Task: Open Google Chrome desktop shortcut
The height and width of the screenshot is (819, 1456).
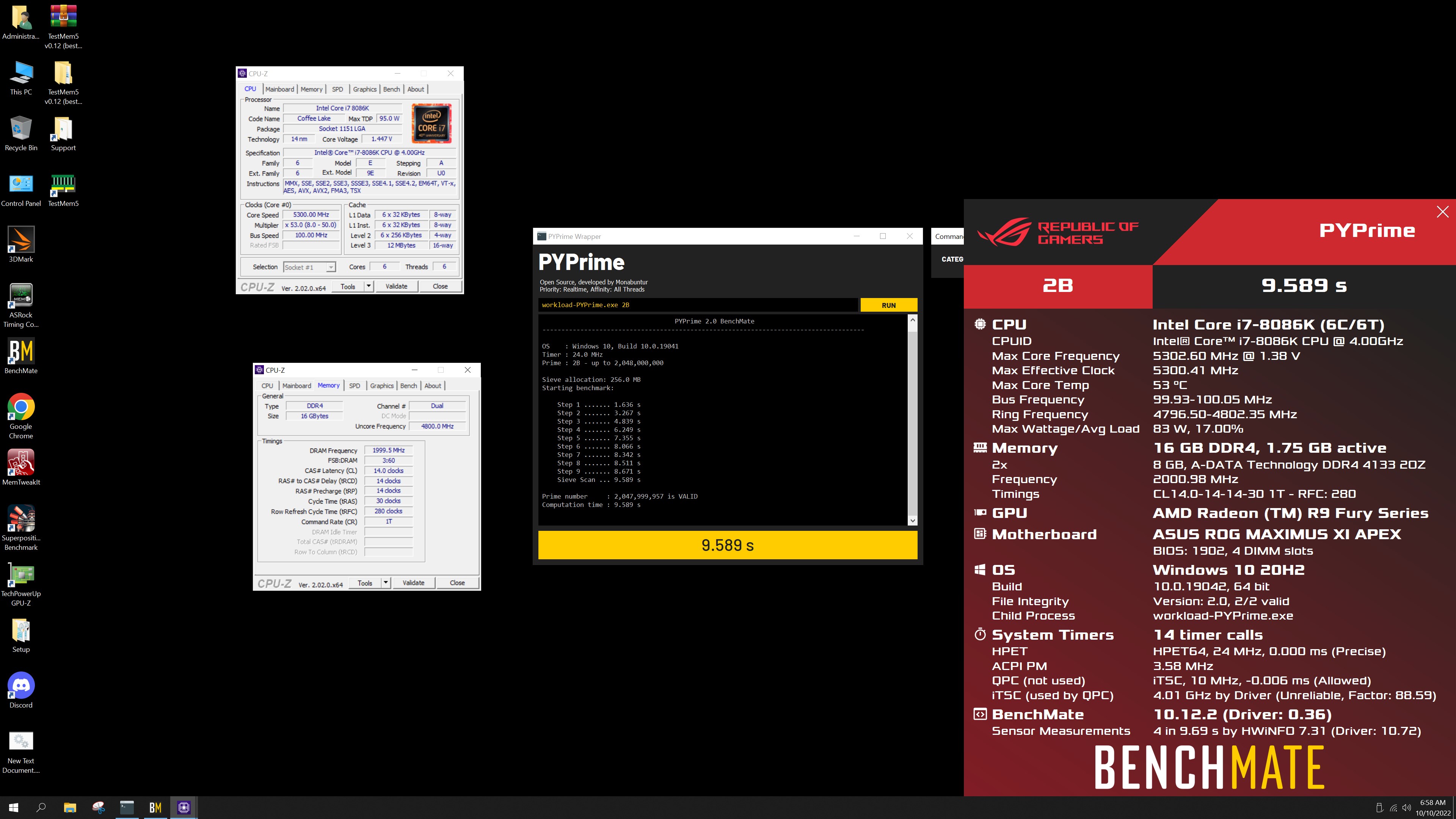Action: (x=21, y=417)
